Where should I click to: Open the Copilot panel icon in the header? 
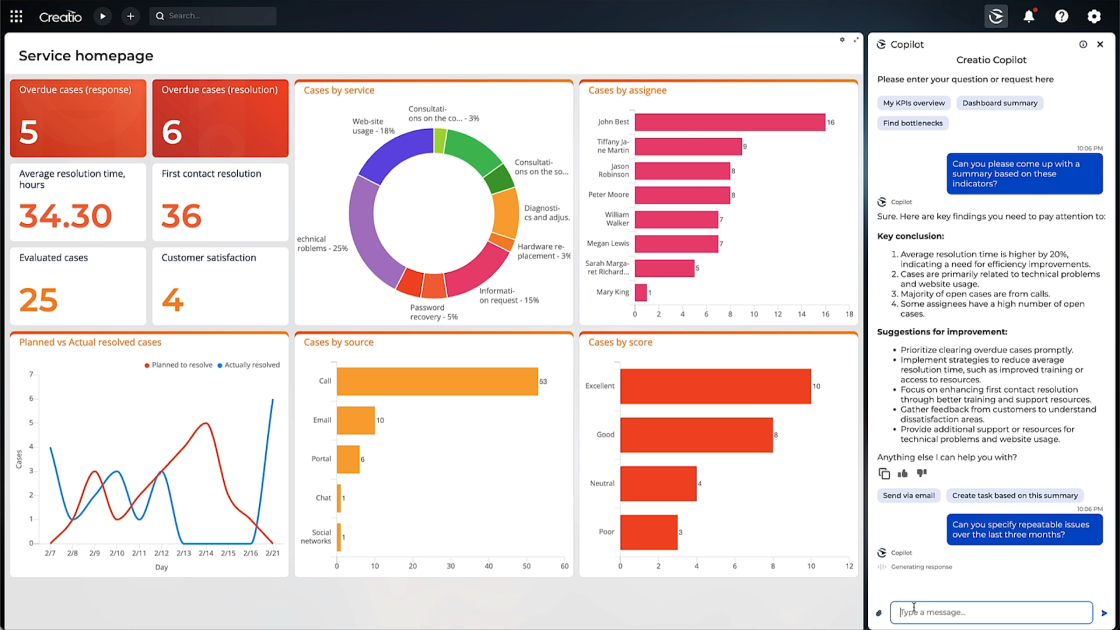[996, 16]
